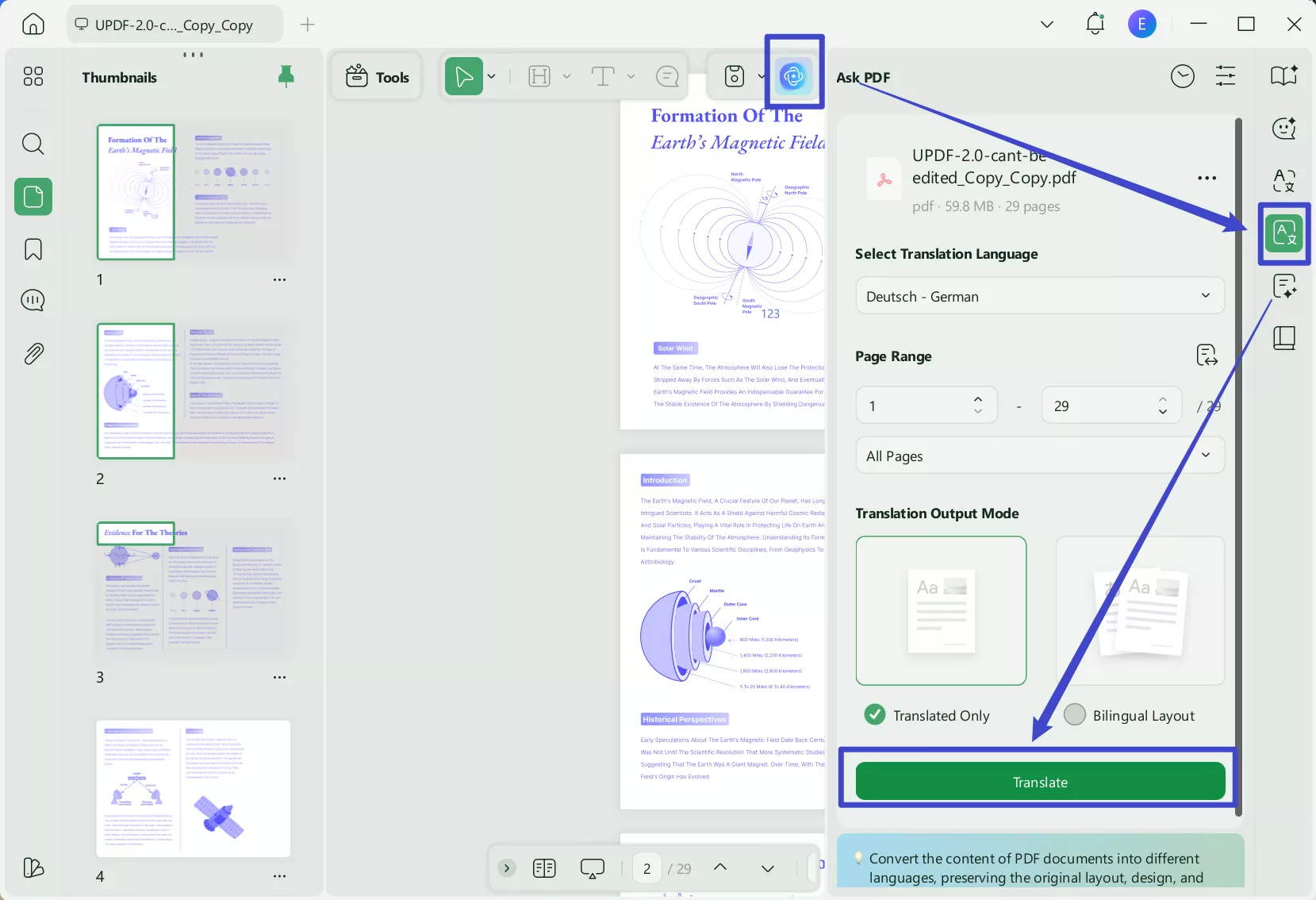Open the All Pages dropdown

(1038, 455)
